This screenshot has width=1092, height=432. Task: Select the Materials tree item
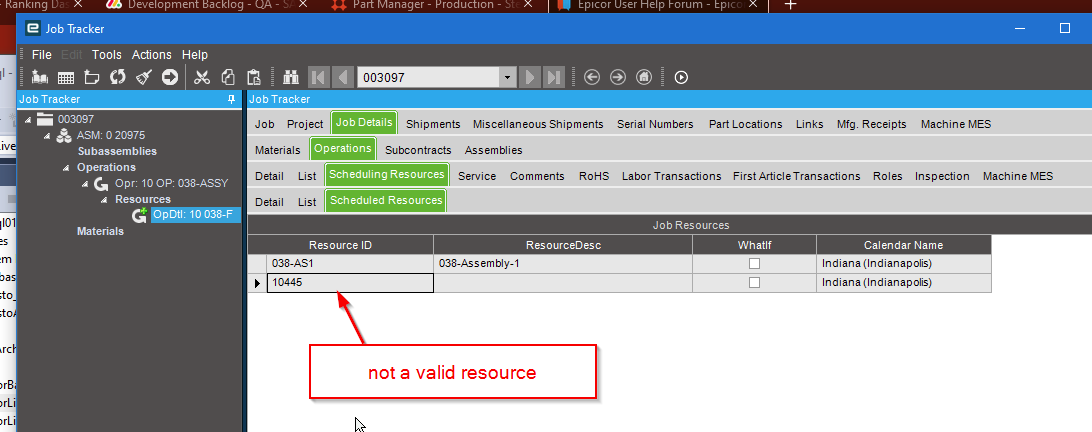point(100,231)
